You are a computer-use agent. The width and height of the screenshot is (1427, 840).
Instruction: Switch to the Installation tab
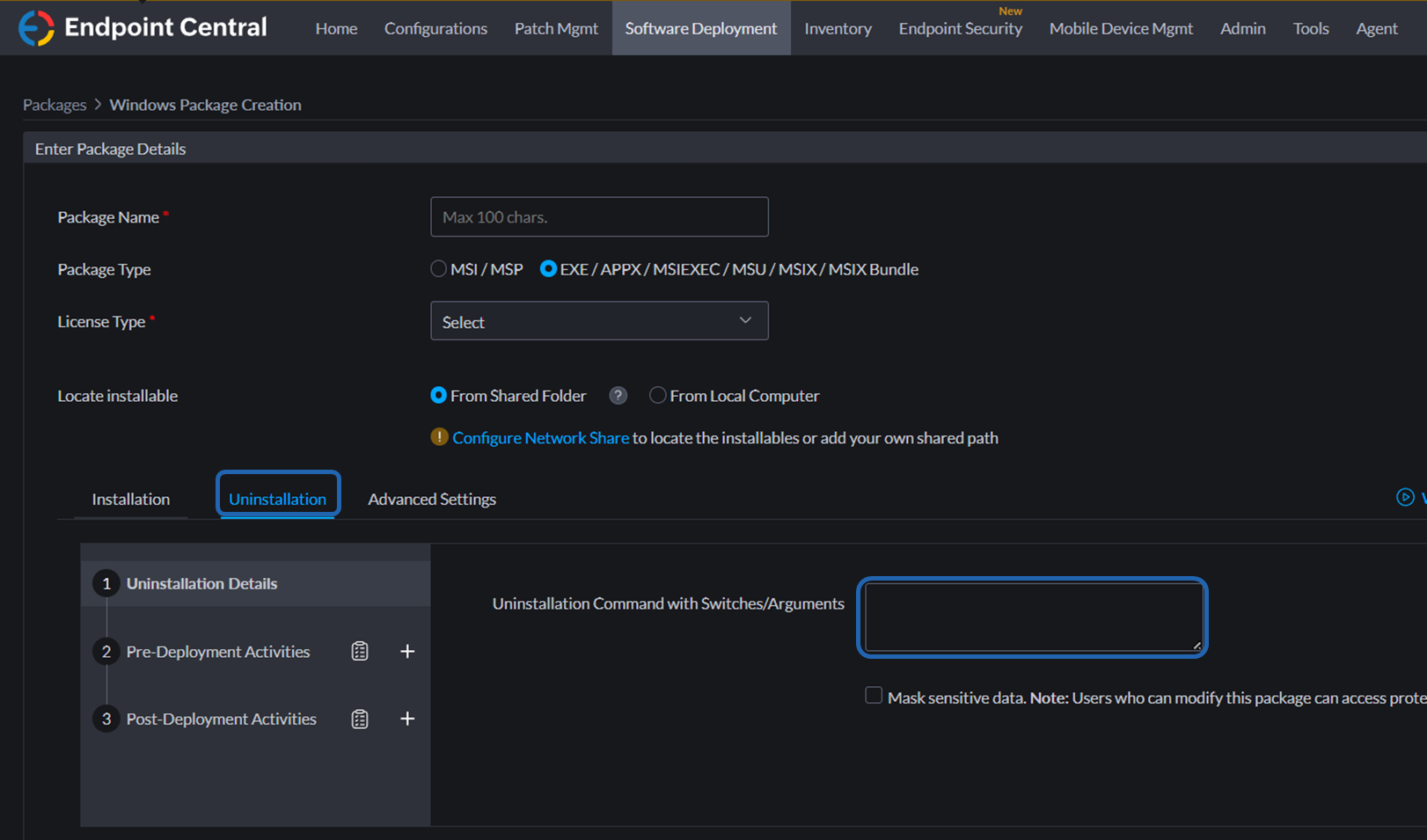(x=131, y=499)
